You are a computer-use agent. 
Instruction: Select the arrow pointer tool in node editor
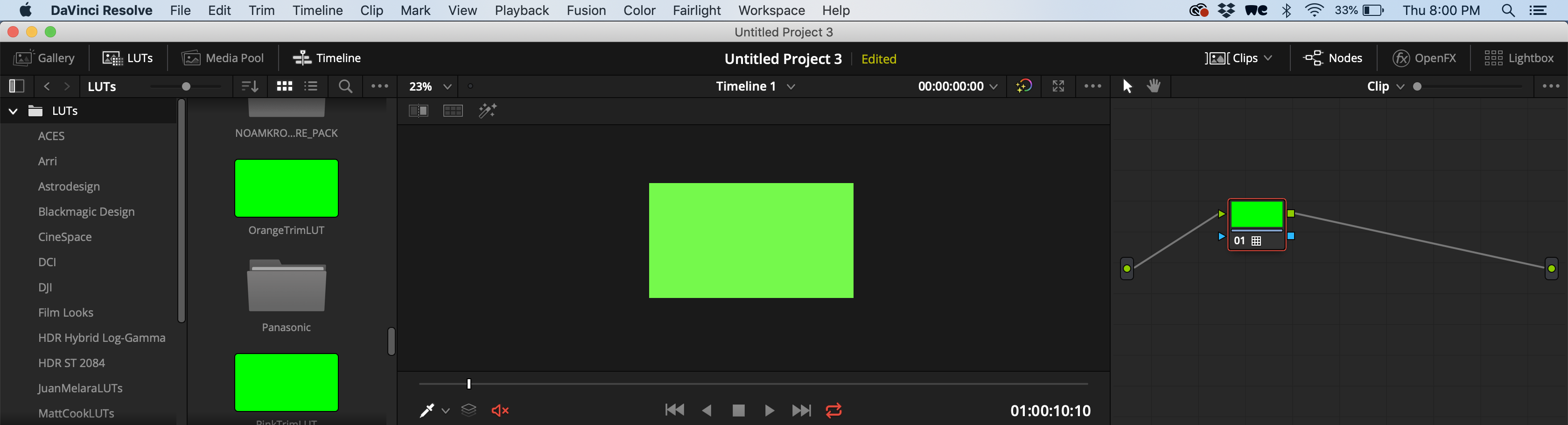click(x=1127, y=86)
